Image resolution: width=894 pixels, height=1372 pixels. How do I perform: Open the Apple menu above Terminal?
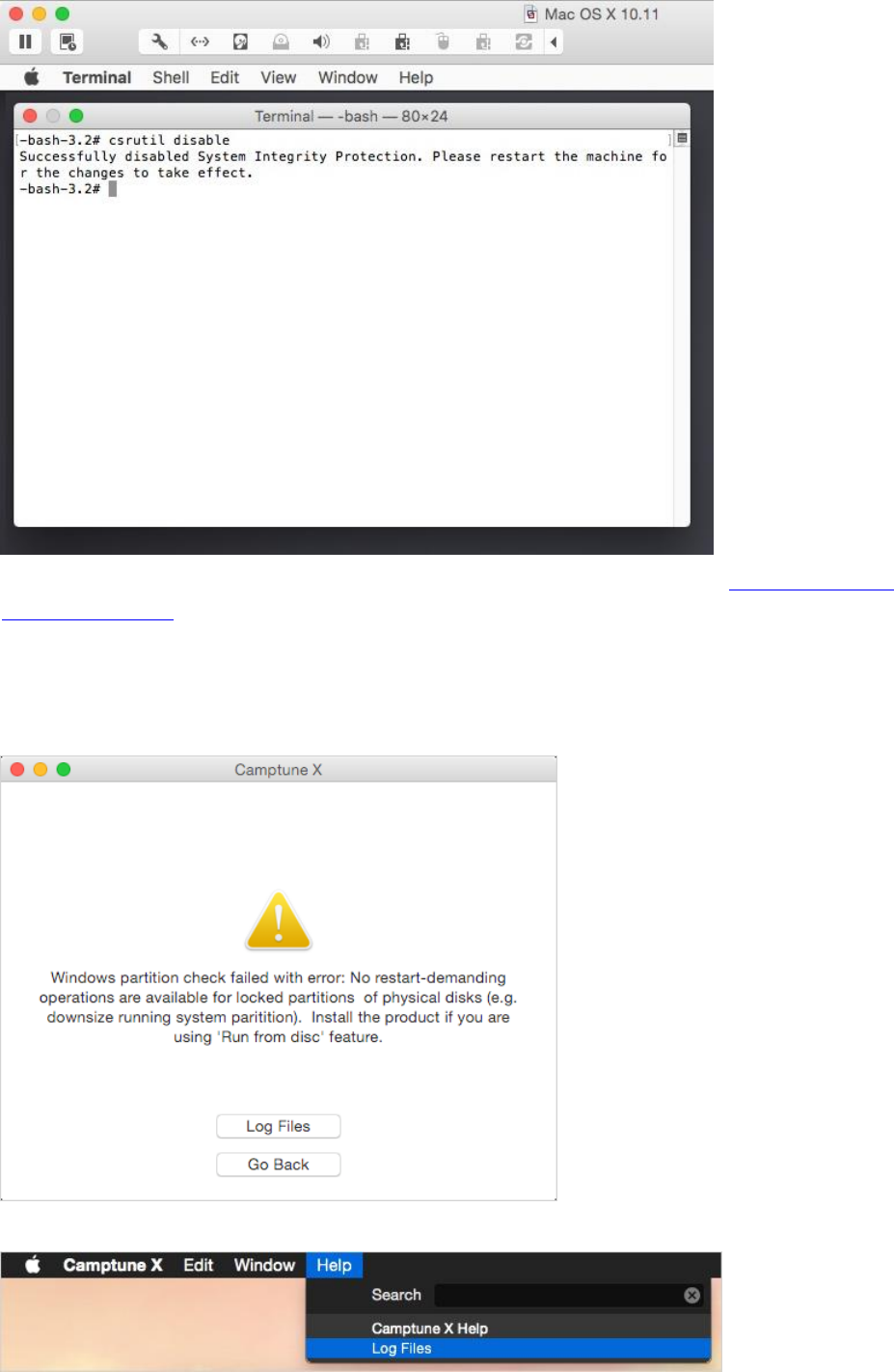coord(32,77)
